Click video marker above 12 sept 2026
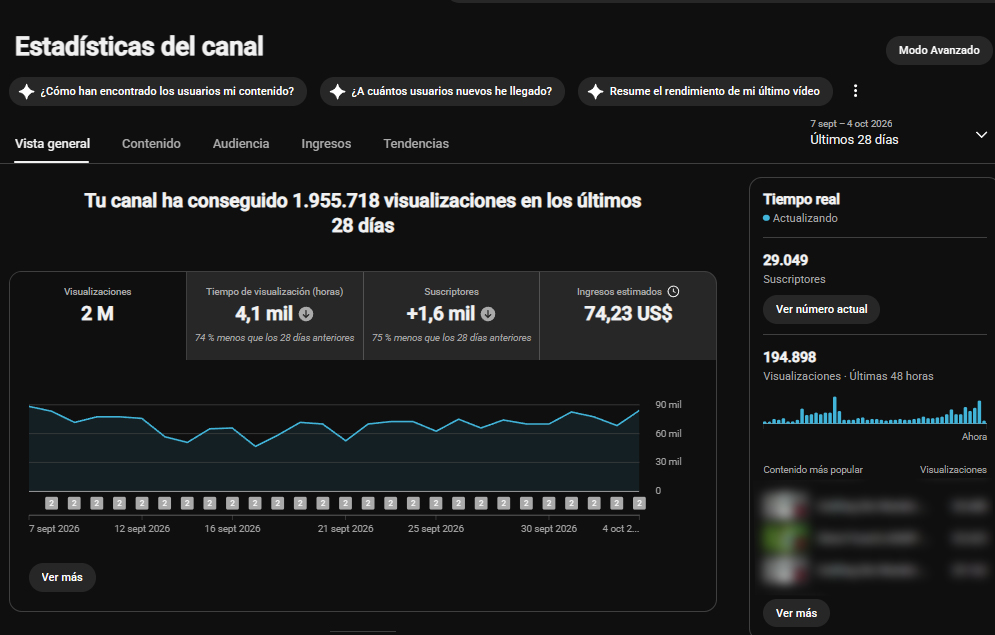The image size is (995, 635). [142, 503]
